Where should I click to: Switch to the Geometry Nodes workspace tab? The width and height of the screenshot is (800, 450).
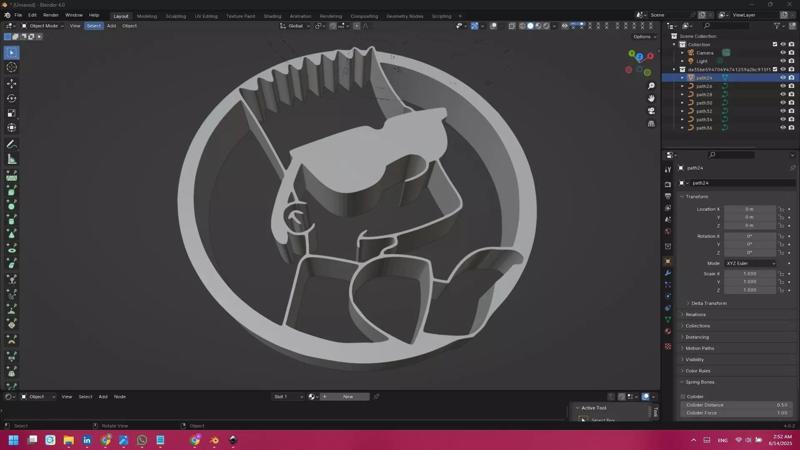click(405, 16)
